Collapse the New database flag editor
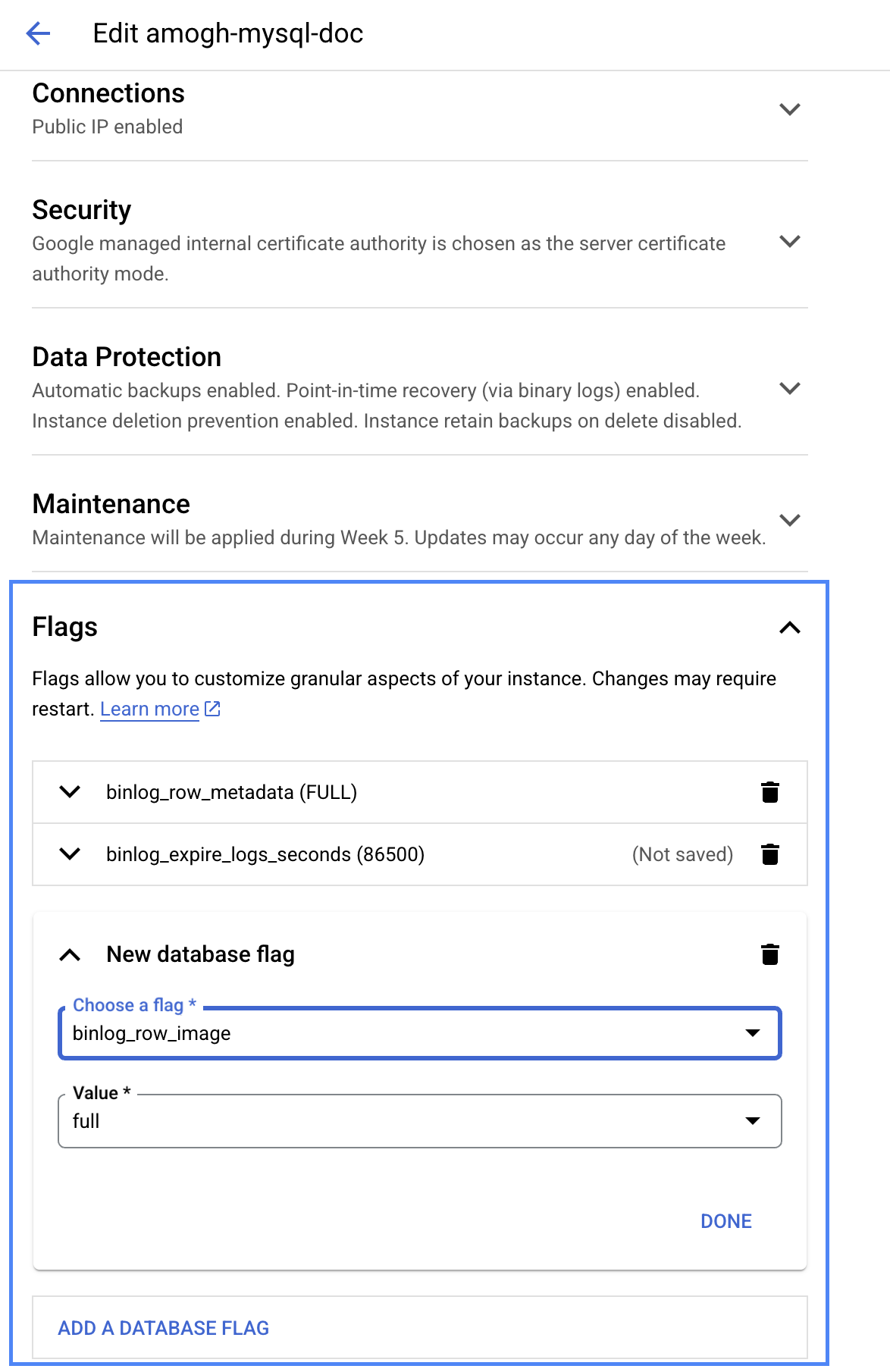Screen dimensions: 890x1372 (x=71, y=954)
